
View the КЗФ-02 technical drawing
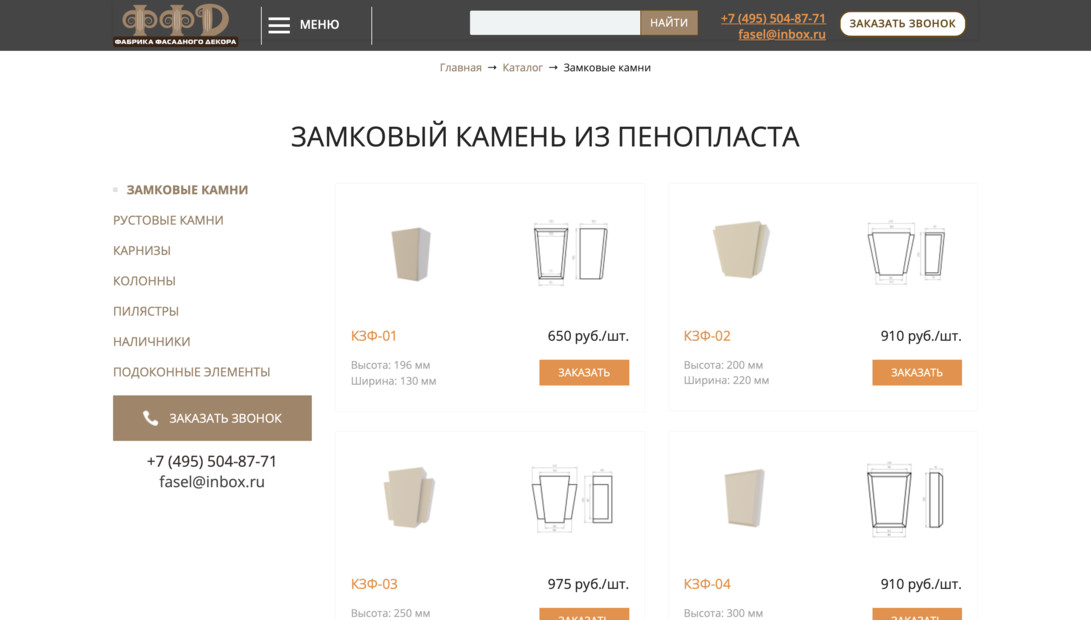[x=906, y=252]
